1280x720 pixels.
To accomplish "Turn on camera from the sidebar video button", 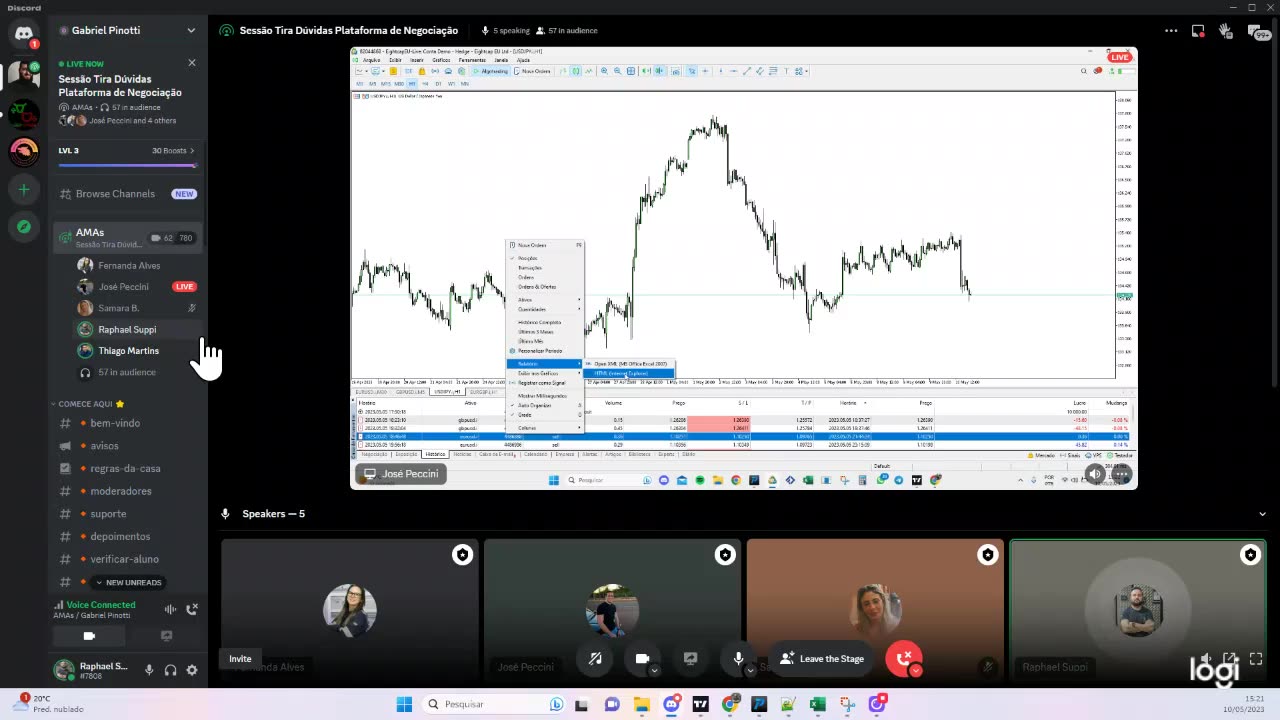I will coord(89,636).
